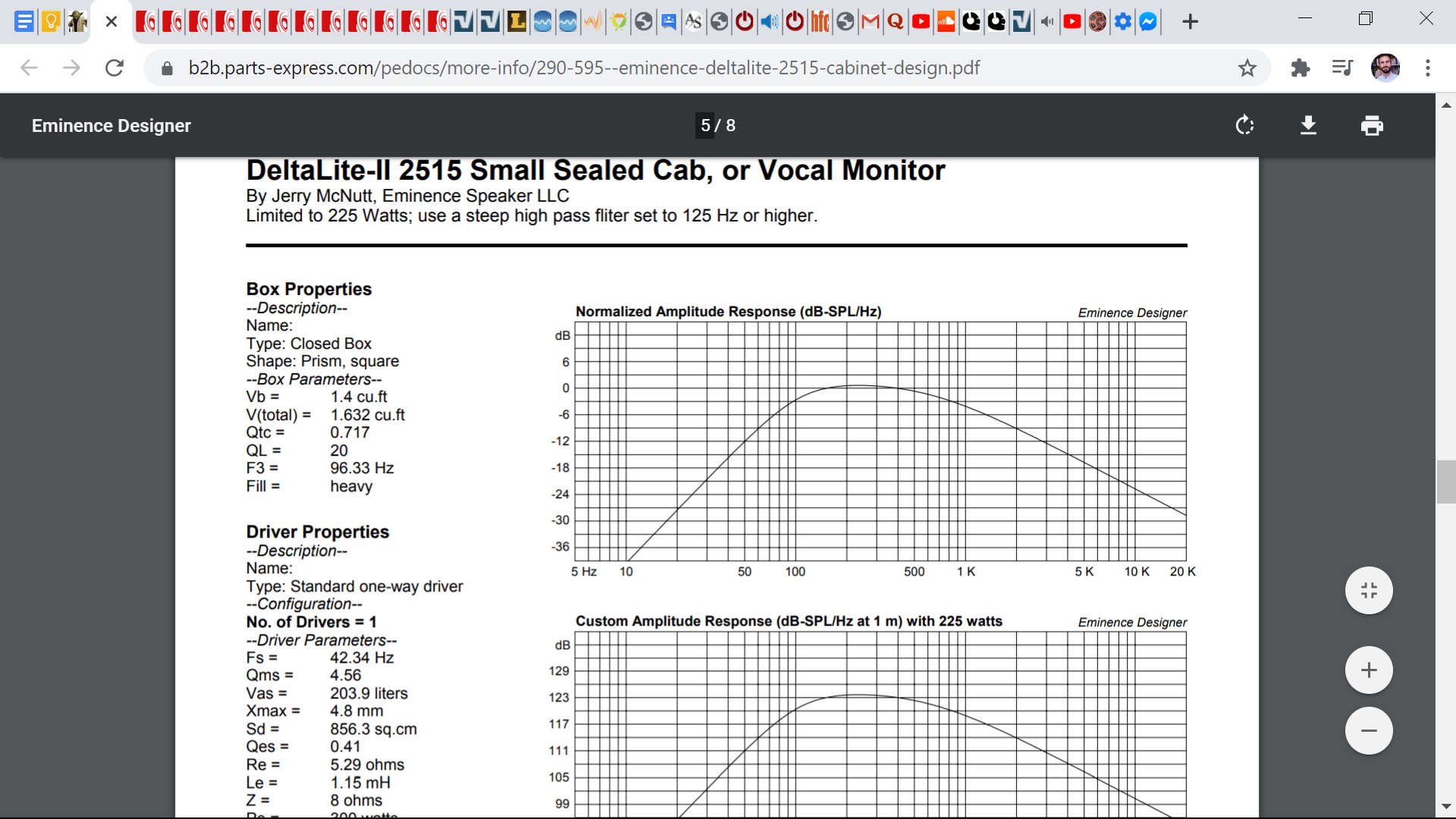Download the PDF document
Viewport: 1456px width, 819px height.
(1308, 125)
